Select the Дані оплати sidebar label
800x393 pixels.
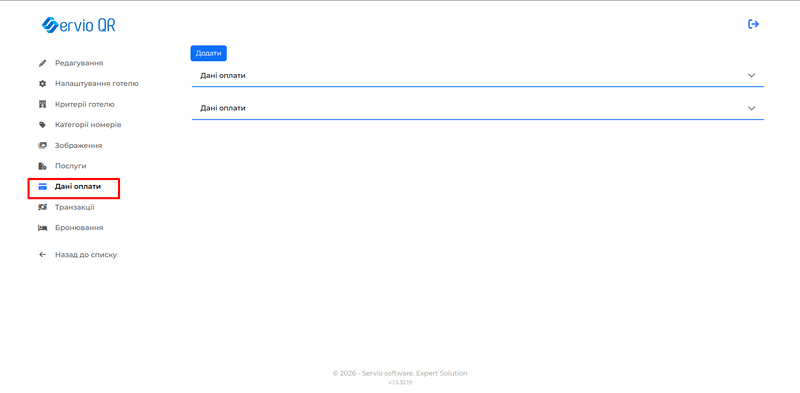coord(78,187)
